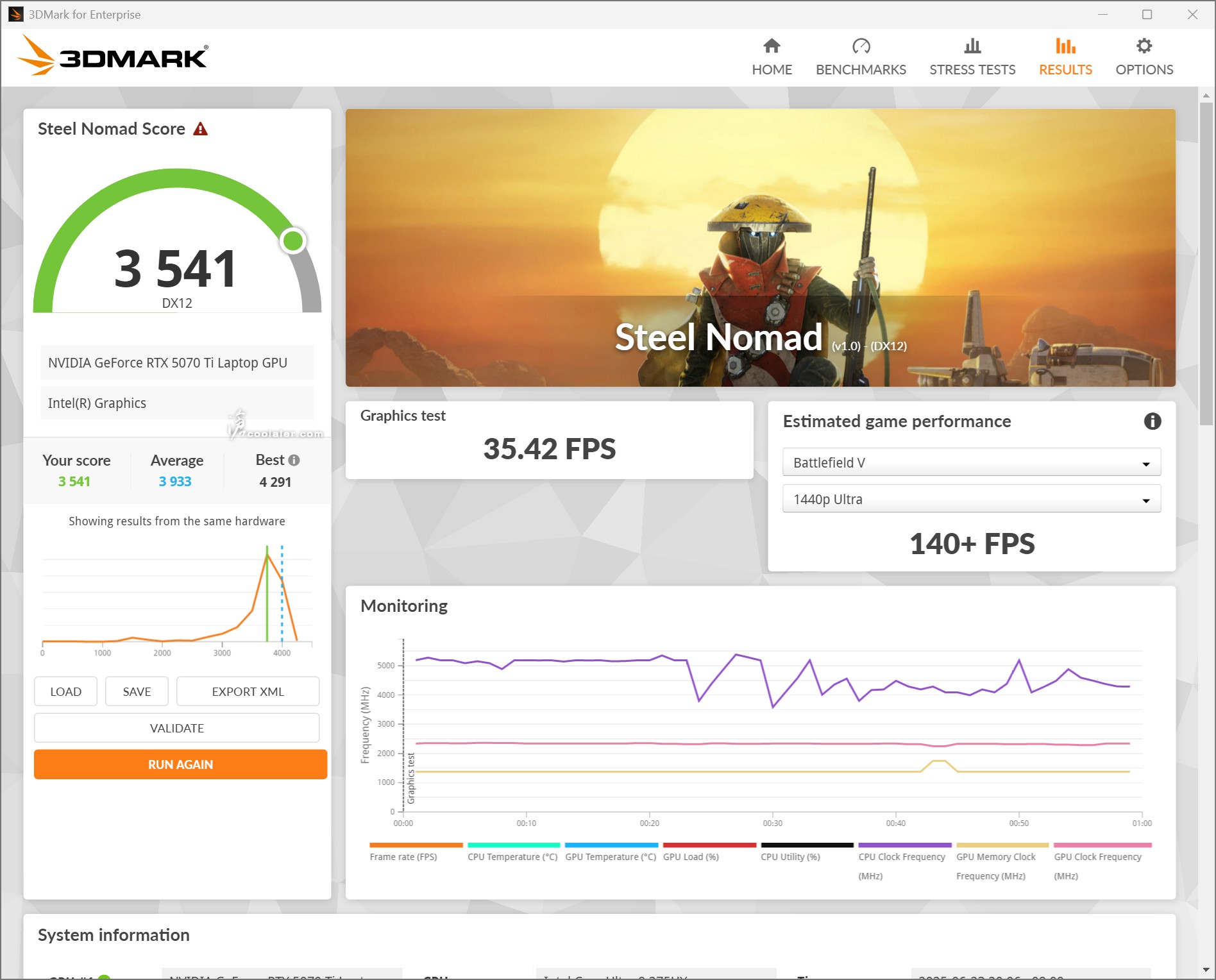
Task: Toggle Frame rate (FPS) legend swatch
Action: tap(416, 845)
